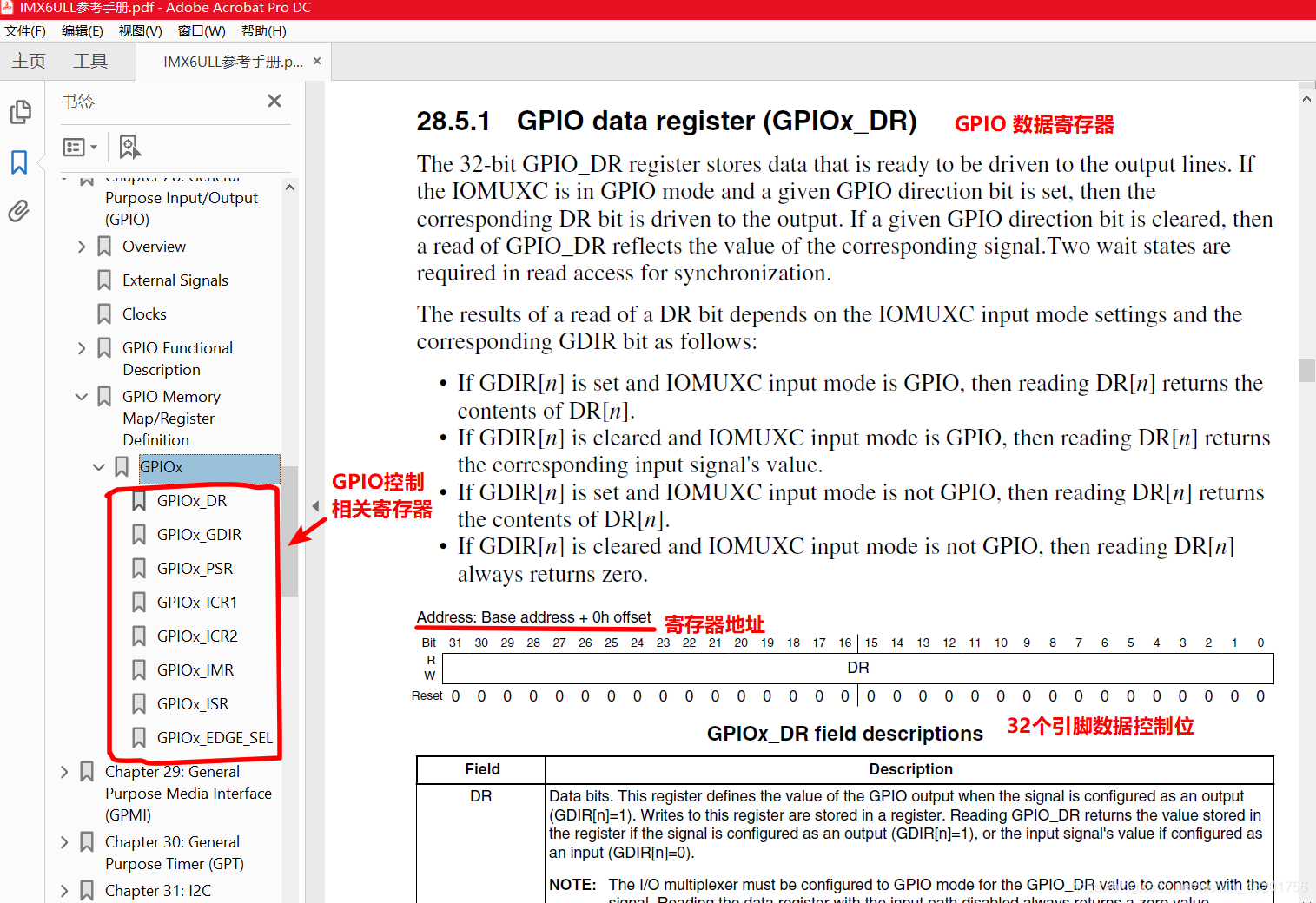Screen dimensions: 1316x903
Task: Open the 文件(F) menu
Action: (x=25, y=30)
